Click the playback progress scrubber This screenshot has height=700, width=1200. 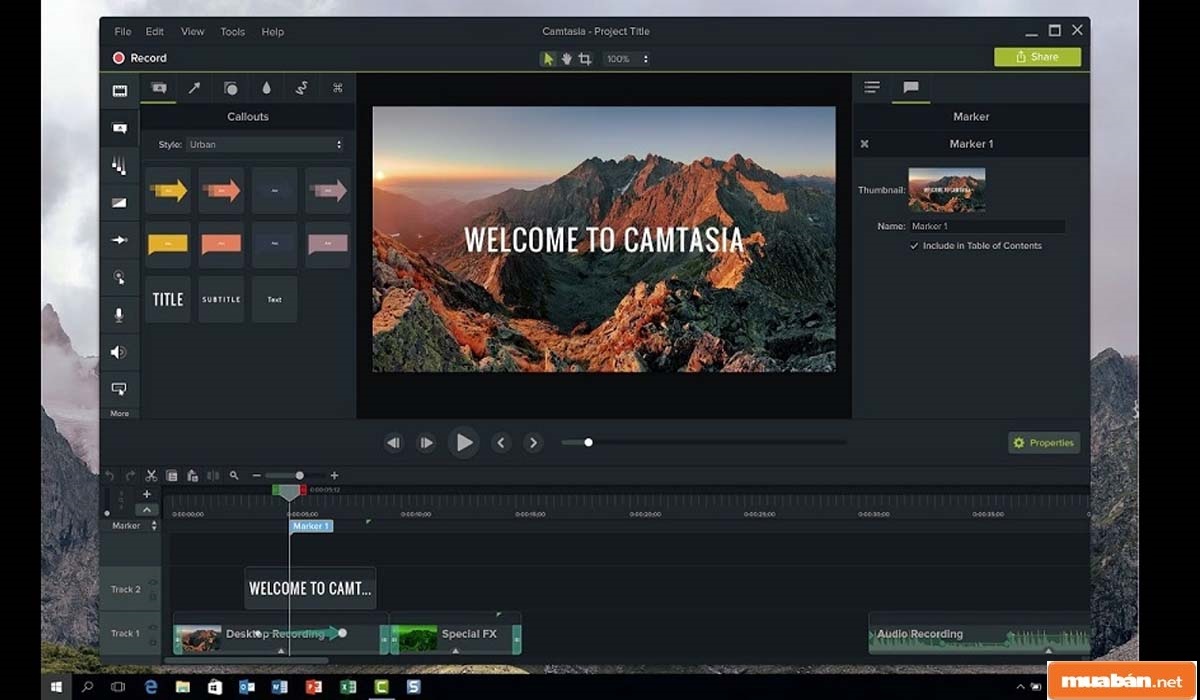click(x=588, y=442)
